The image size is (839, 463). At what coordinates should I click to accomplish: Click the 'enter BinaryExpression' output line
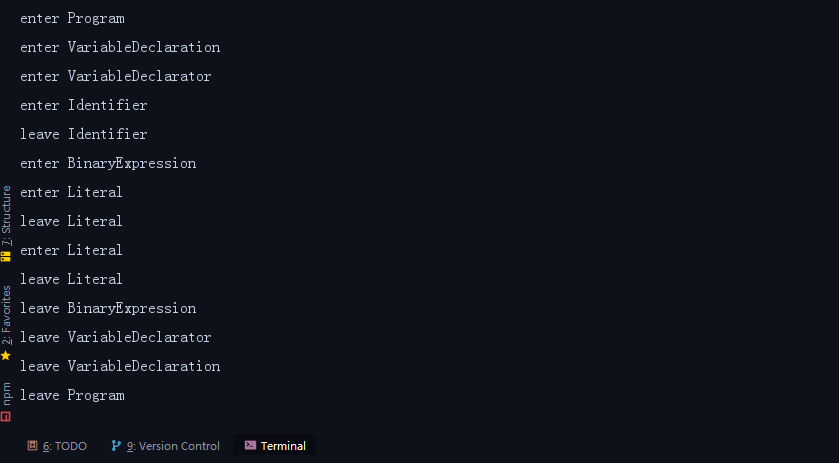click(108, 163)
